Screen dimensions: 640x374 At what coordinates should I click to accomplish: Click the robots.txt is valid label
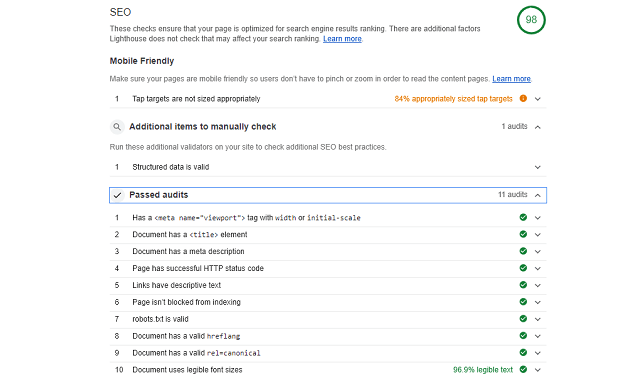pyautogui.click(x=160, y=319)
